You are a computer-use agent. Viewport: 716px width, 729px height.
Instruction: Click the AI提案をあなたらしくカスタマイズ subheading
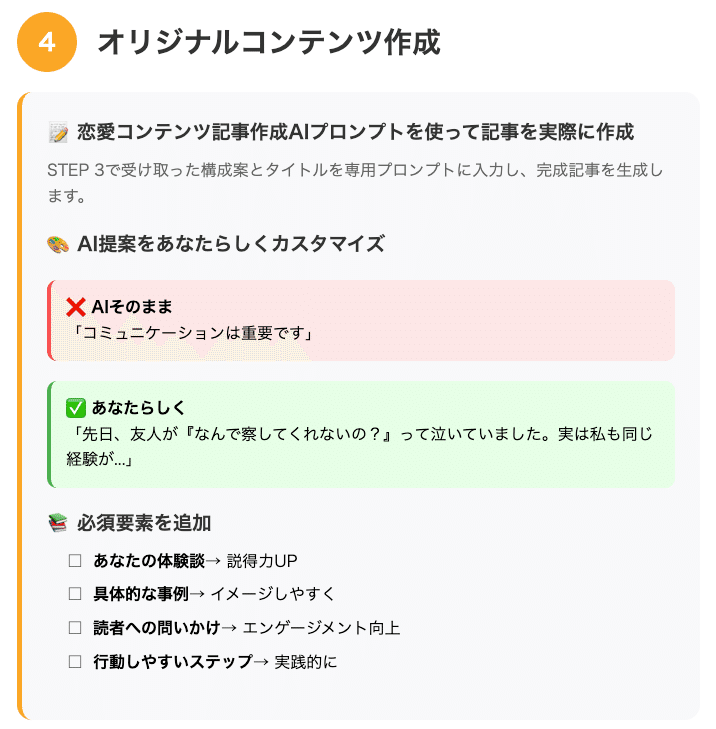tap(230, 244)
